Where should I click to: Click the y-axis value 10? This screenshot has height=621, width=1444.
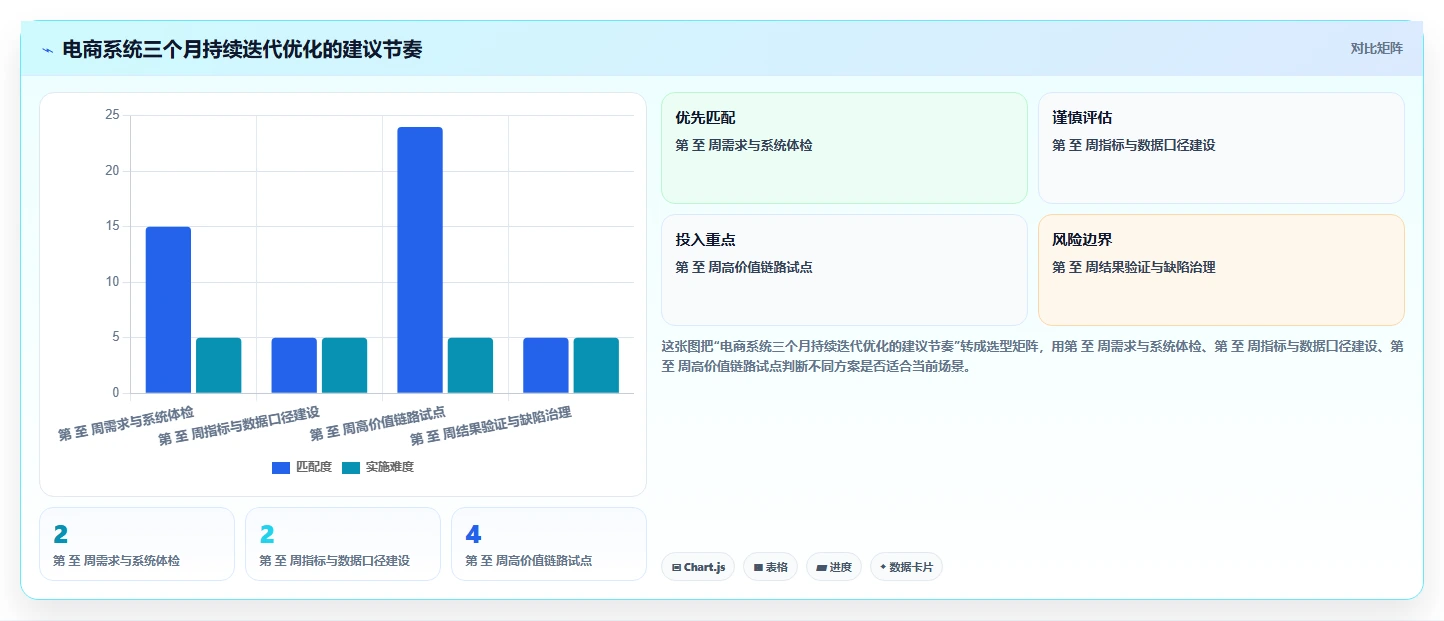pos(112,282)
